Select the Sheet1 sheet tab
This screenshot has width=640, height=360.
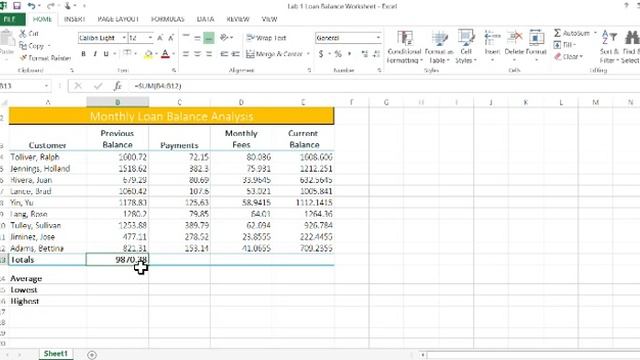56,353
